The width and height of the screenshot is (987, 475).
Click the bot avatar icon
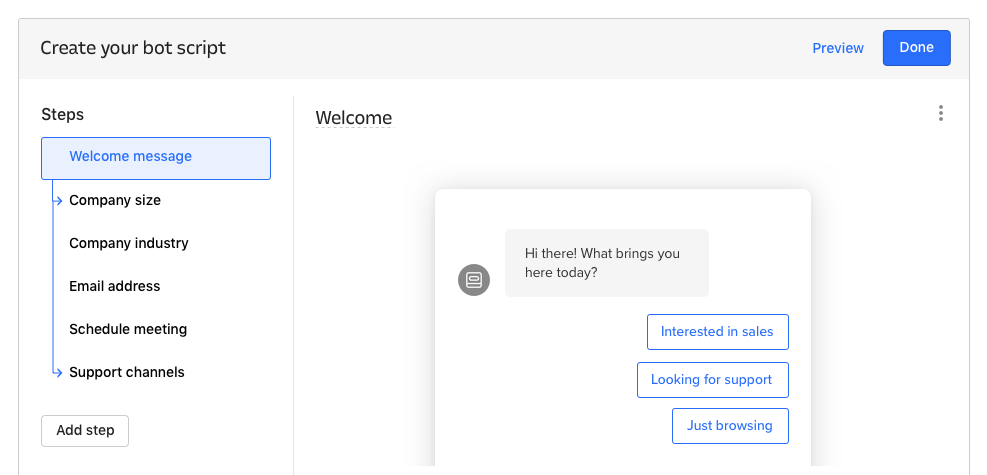pos(474,280)
